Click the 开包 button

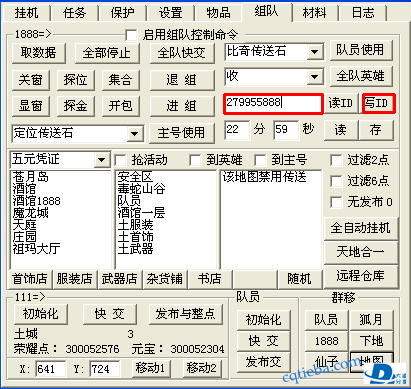pyautogui.click(x=120, y=106)
